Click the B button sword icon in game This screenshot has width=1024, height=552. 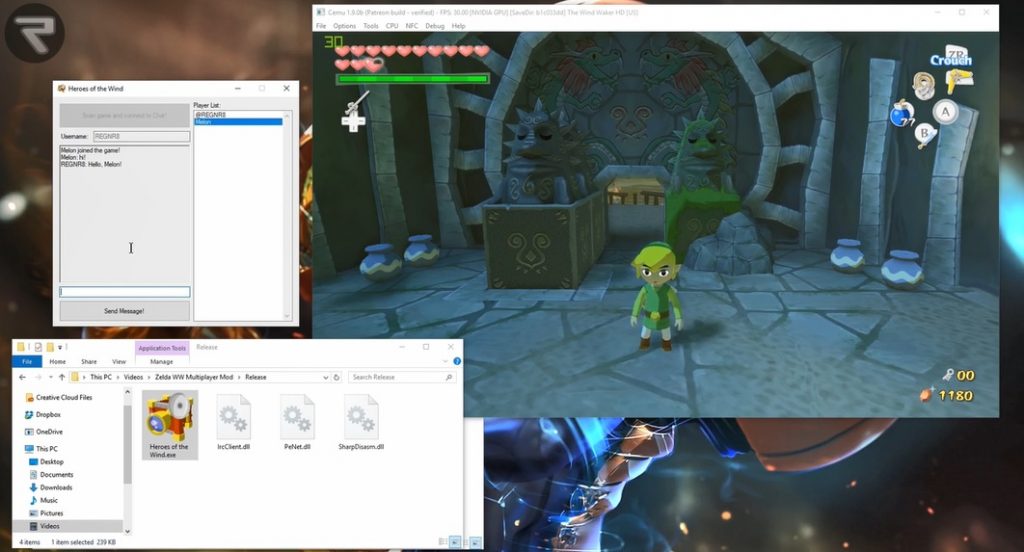[924, 134]
